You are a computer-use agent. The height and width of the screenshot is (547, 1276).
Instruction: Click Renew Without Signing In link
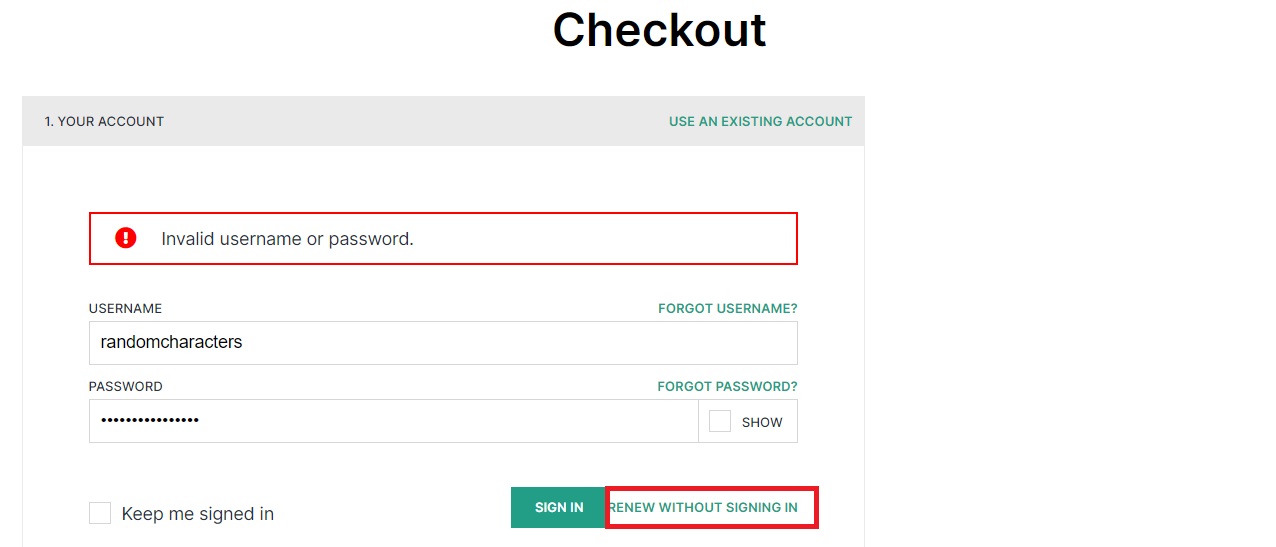(704, 507)
